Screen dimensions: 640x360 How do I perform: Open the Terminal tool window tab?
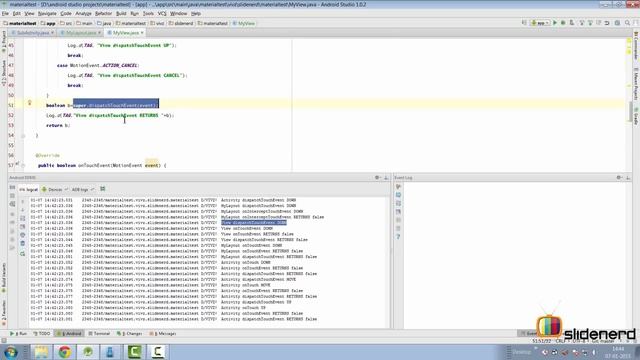tap(99, 333)
